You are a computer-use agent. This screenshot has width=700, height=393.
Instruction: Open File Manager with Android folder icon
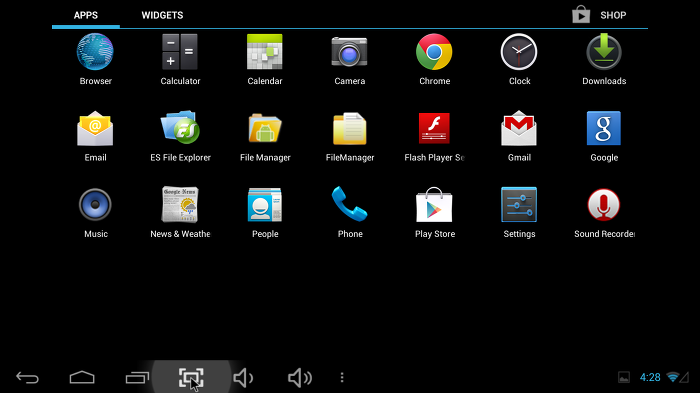point(265,129)
